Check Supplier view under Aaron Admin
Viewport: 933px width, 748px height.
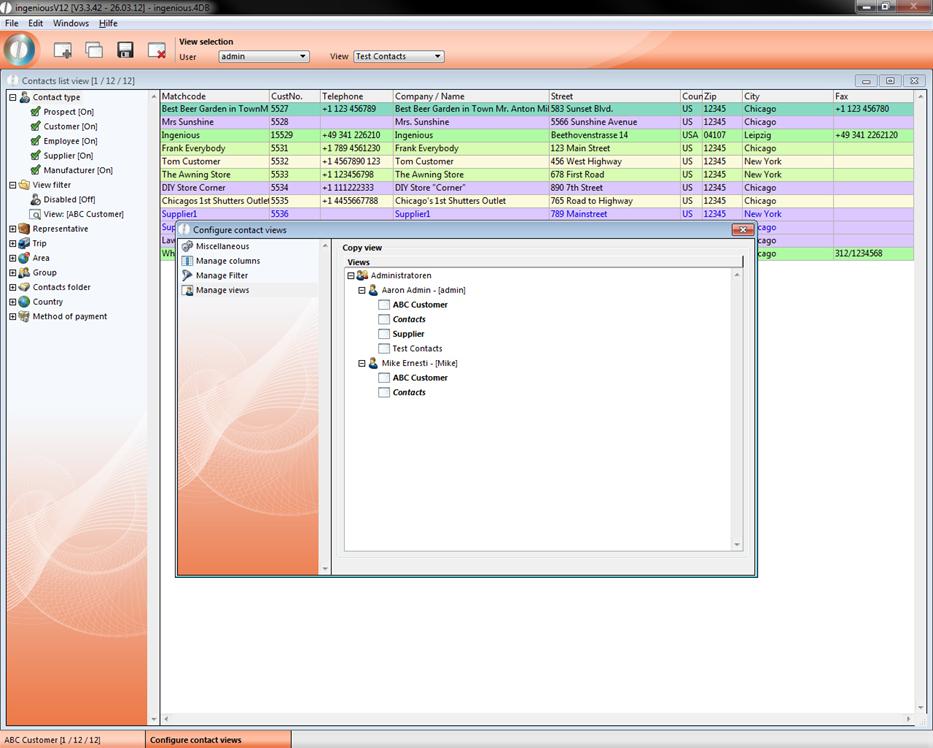[x=384, y=334]
